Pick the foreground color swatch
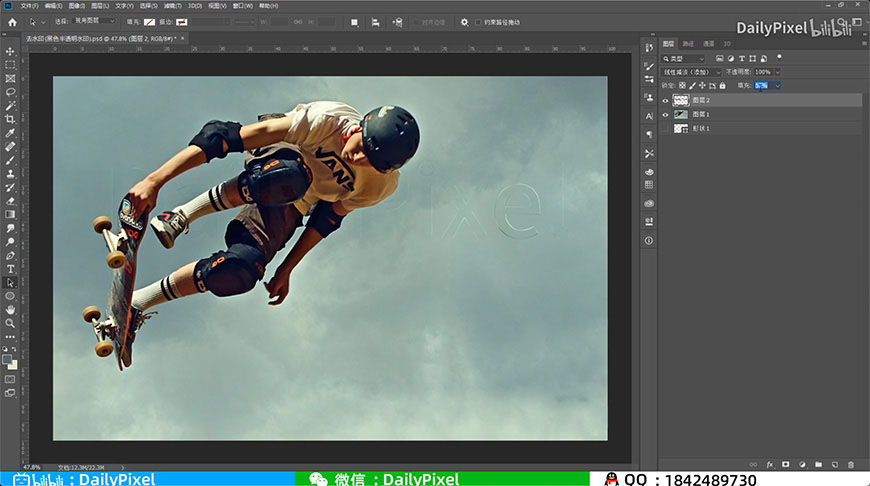 click(x=7, y=360)
